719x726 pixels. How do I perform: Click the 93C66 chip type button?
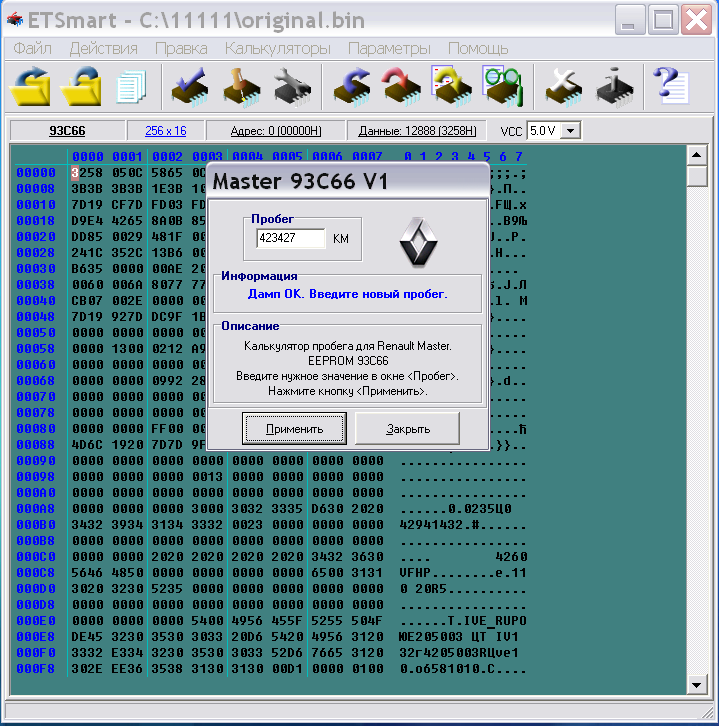[x=67, y=131]
